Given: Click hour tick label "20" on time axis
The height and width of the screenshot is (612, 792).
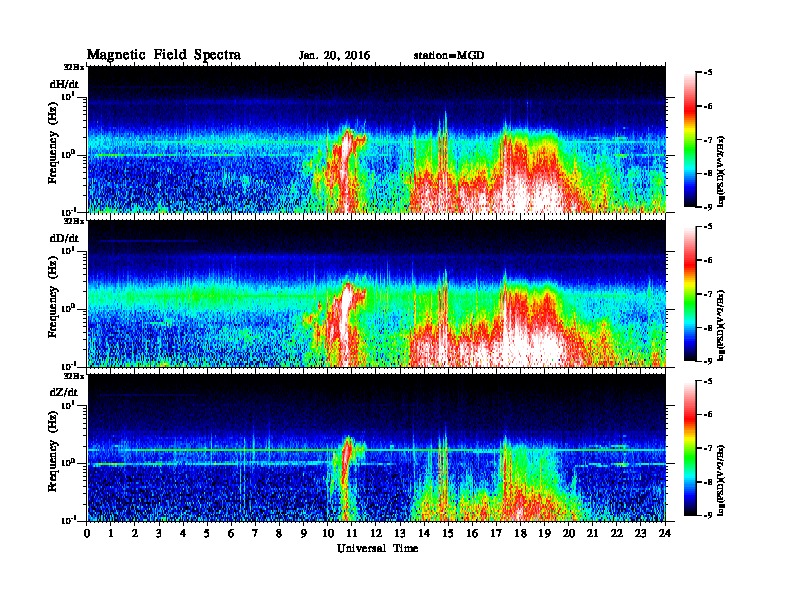Looking at the screenshot, I should click(x=569, y=534).
